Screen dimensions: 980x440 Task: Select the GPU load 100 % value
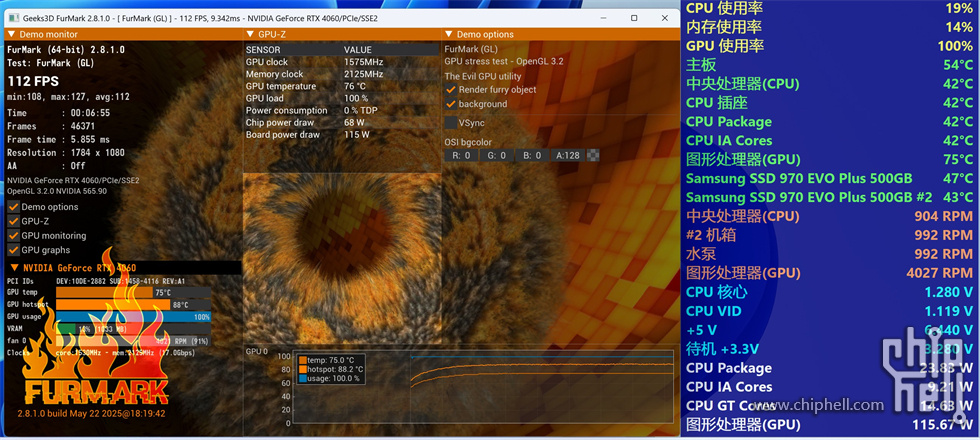click(x=356, y=98)
